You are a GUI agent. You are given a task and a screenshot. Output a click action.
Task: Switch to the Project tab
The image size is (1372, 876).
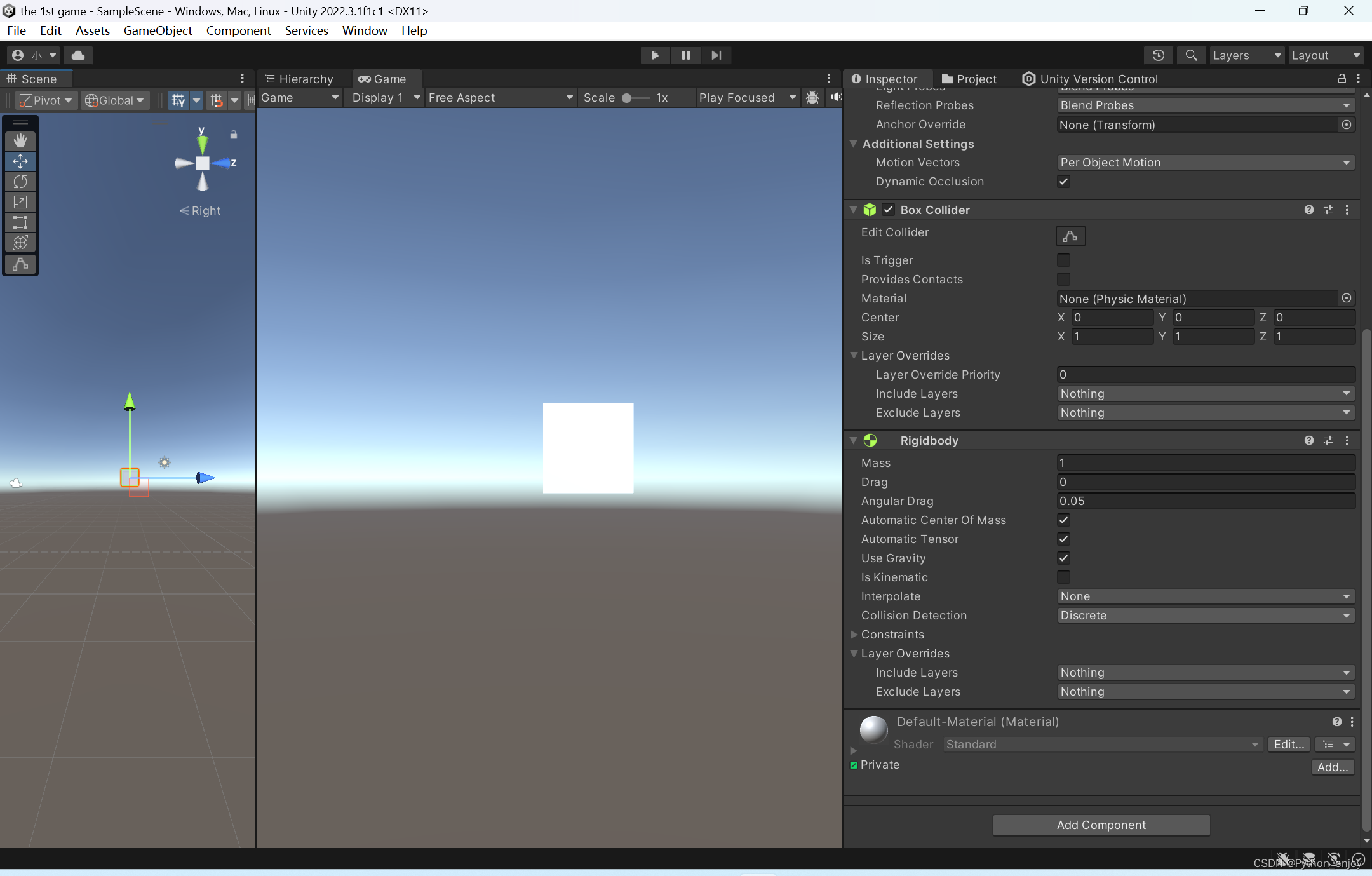coord(969,79)
